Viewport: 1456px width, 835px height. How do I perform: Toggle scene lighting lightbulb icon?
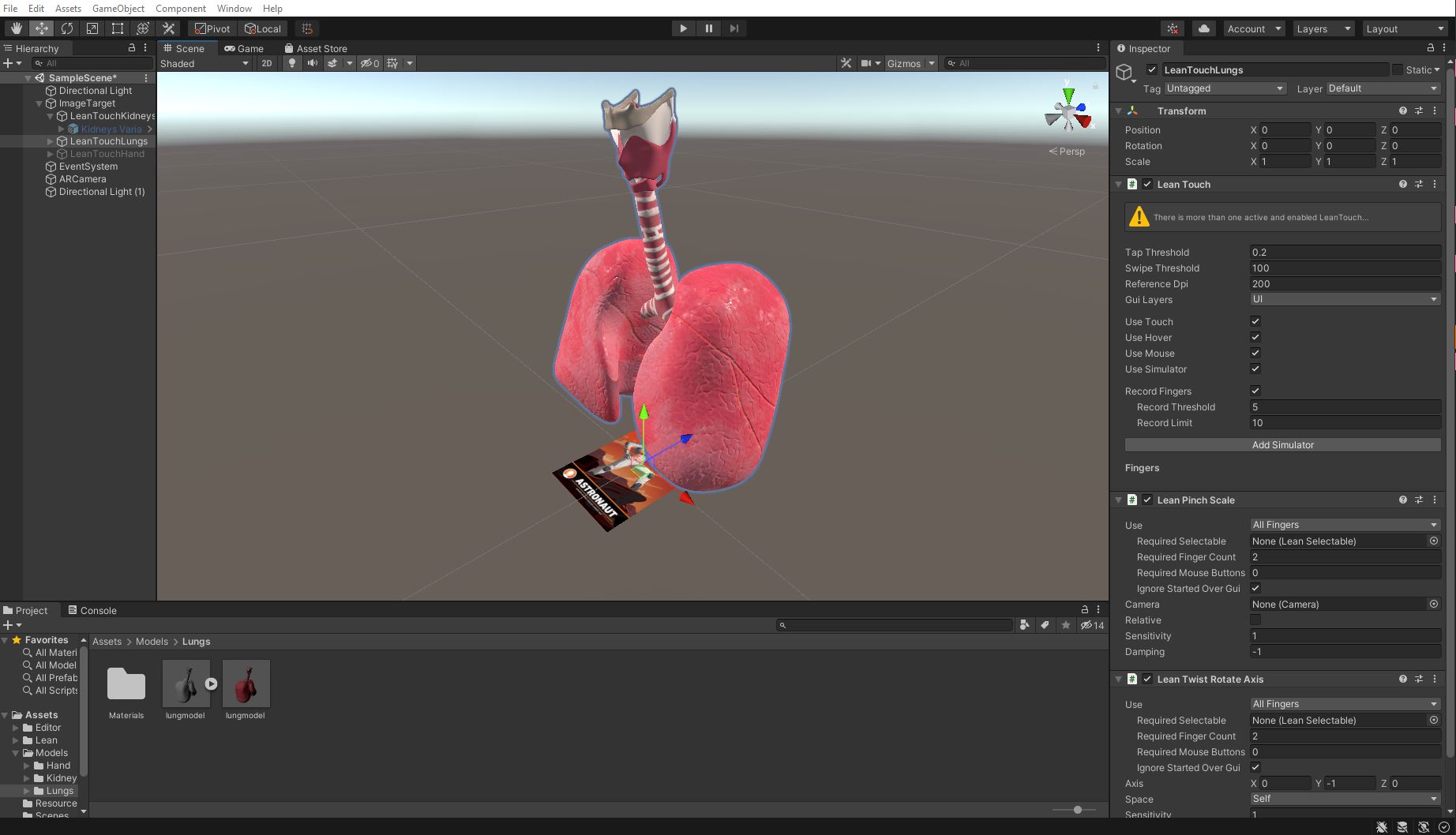click(292, 63)
